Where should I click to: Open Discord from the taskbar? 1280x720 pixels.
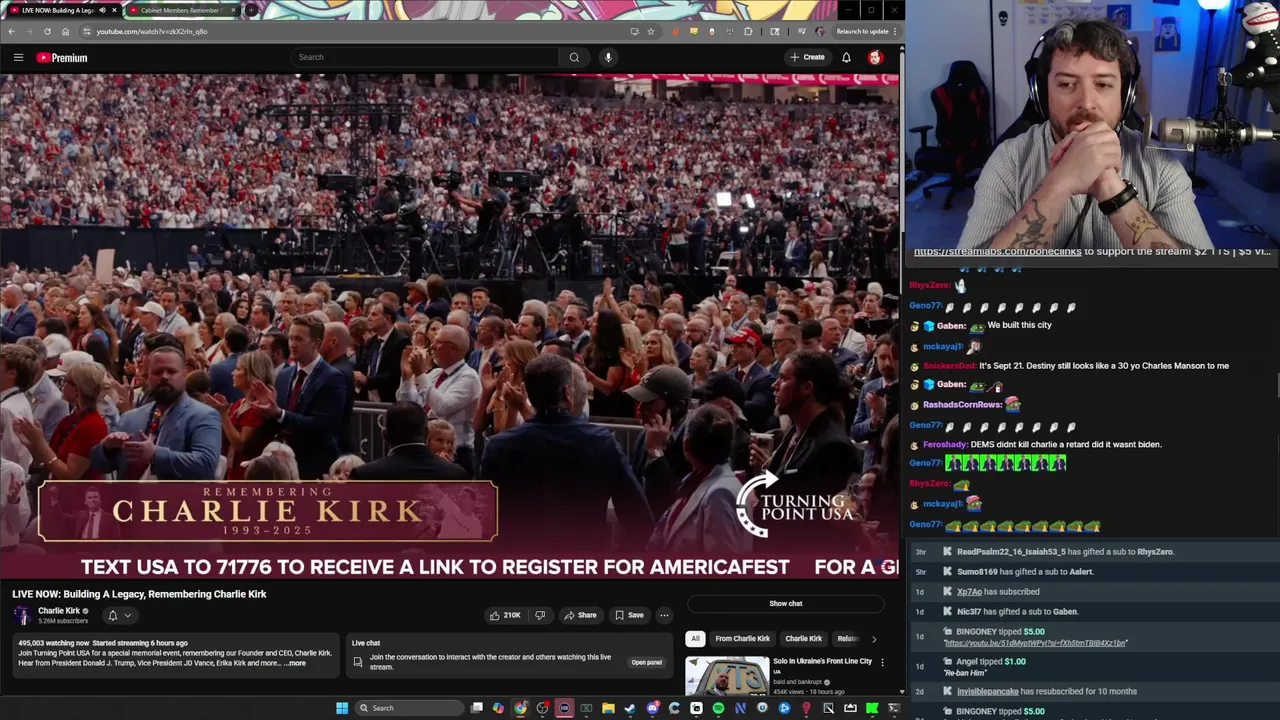tap(652, 708)
